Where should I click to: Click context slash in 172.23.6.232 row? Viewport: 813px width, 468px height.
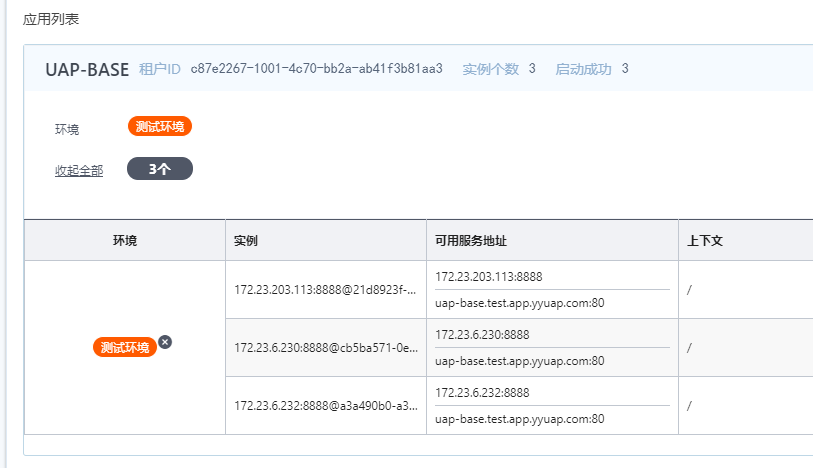click(689, 406)
